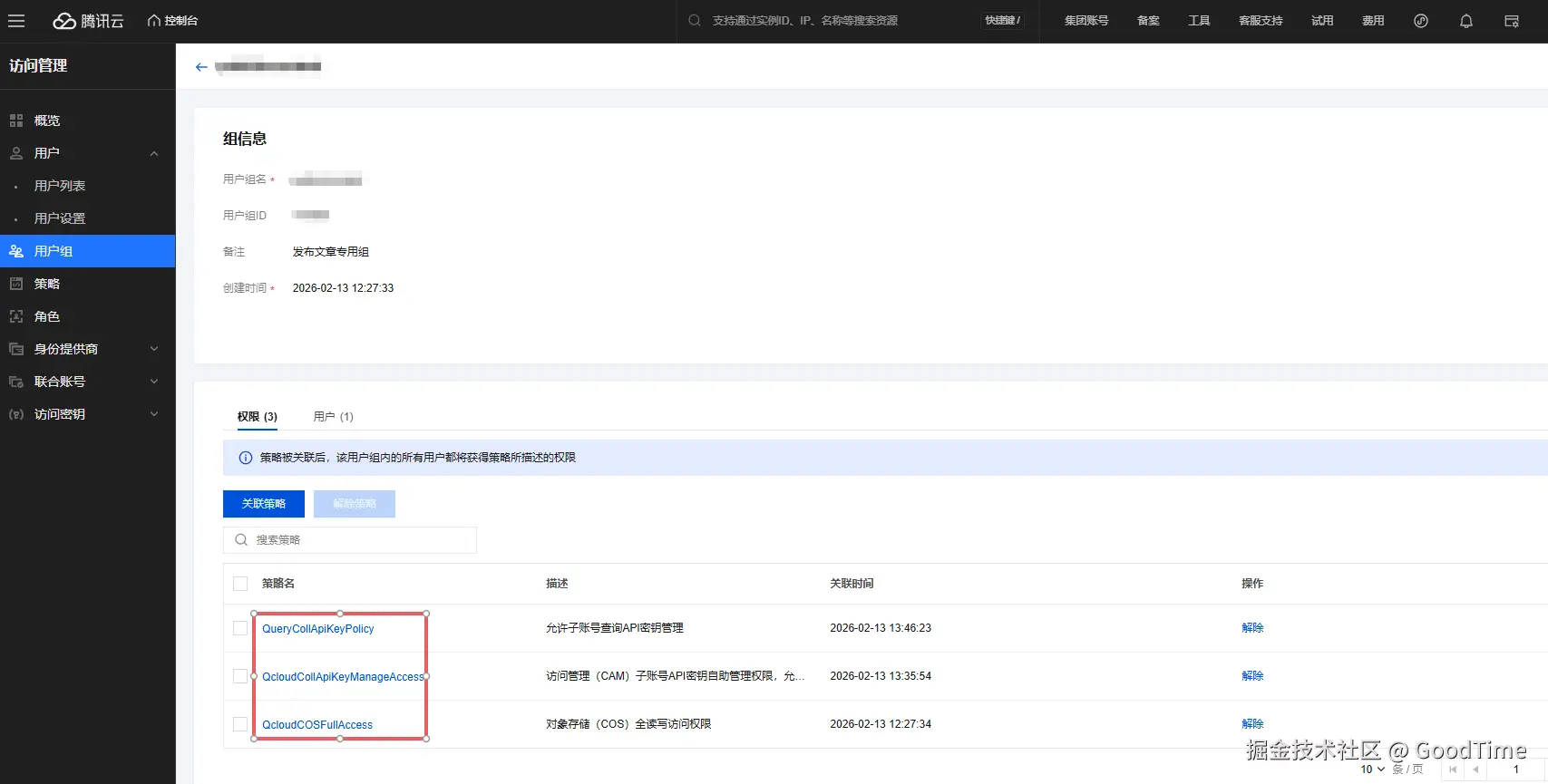Click the 关联策略 button
This screenshot has height=784, width=1548.
(x=264, y=504)
